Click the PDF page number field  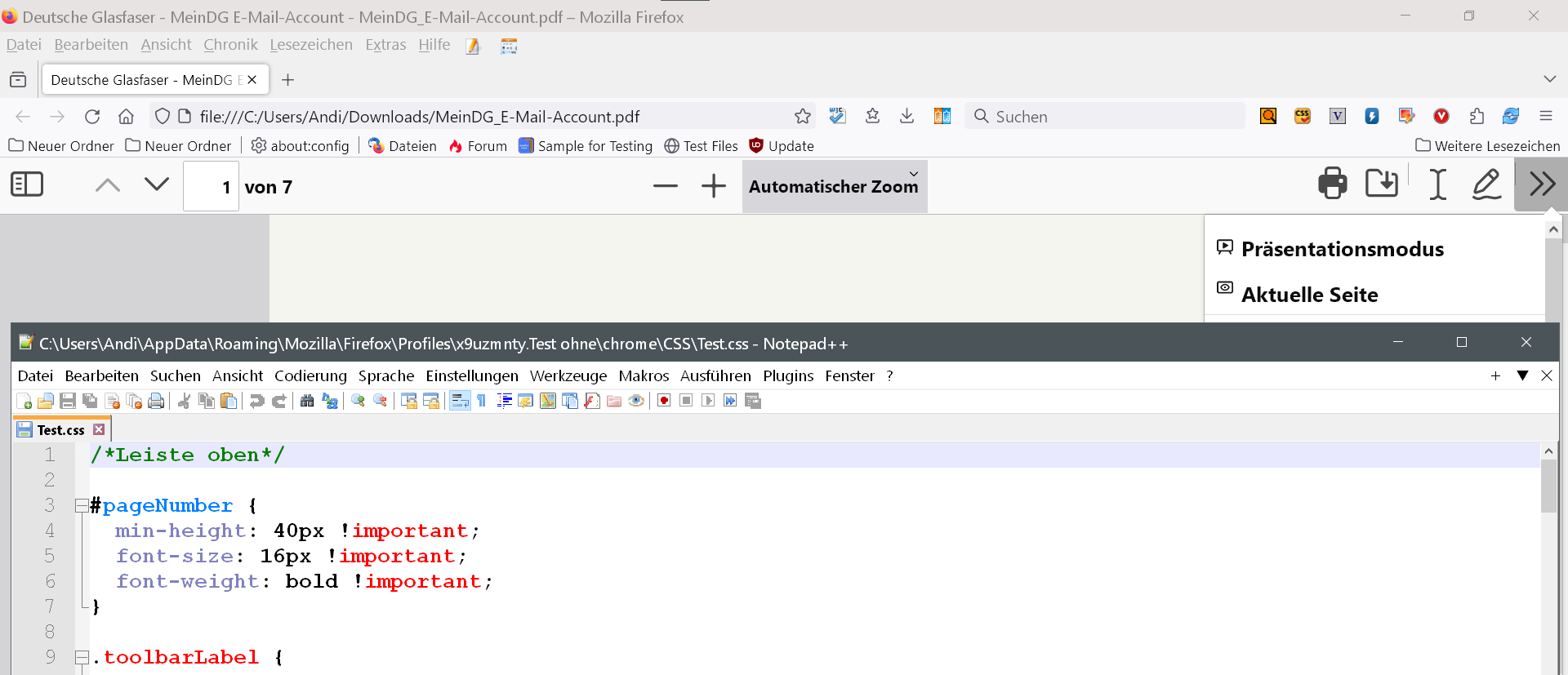[x=212, y=187]
